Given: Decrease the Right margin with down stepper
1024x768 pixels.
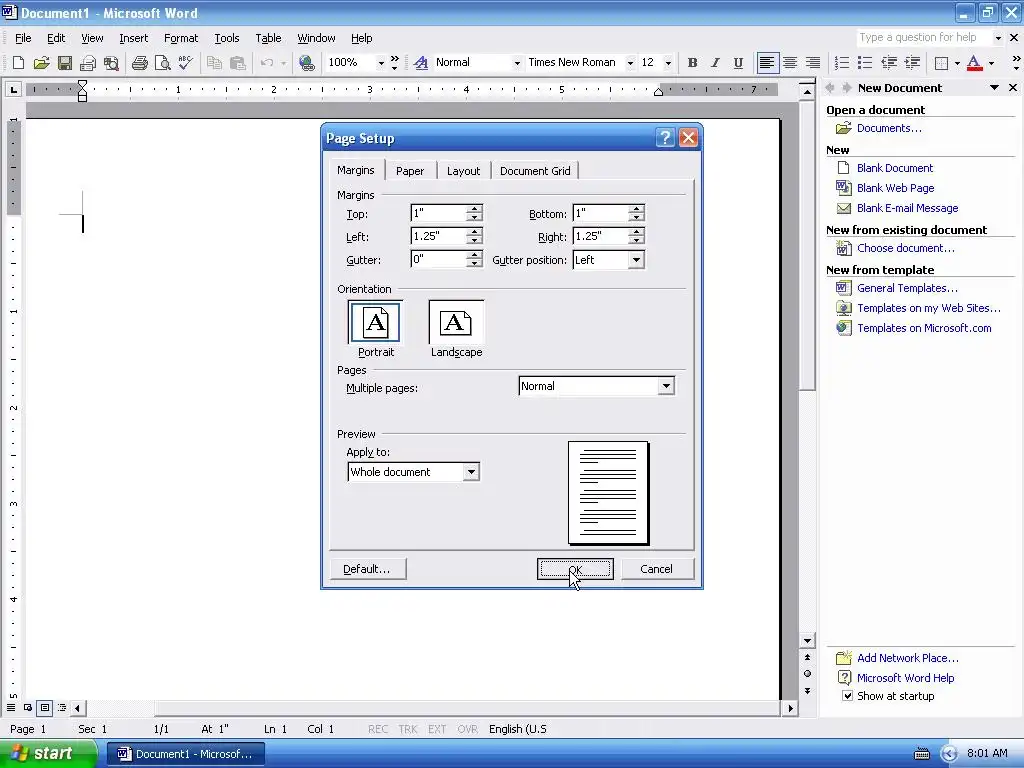Looking at the screenshot, I should click(636, 240).
